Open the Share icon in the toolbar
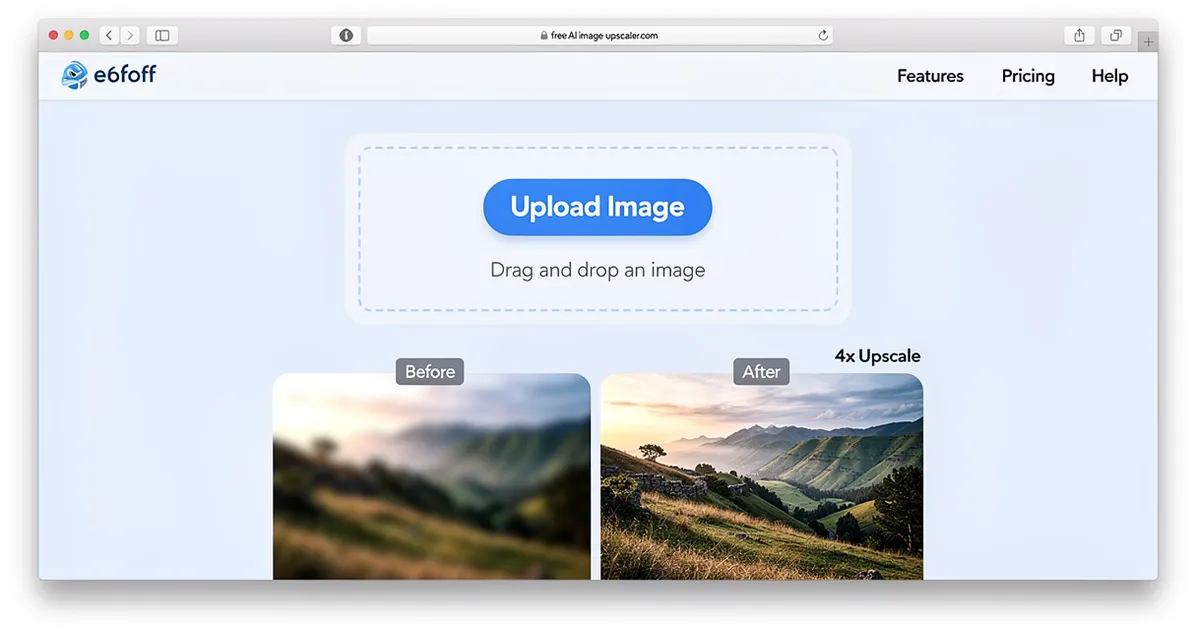The width and height of the screenshot is (1197, 630). pos(1079,35)
